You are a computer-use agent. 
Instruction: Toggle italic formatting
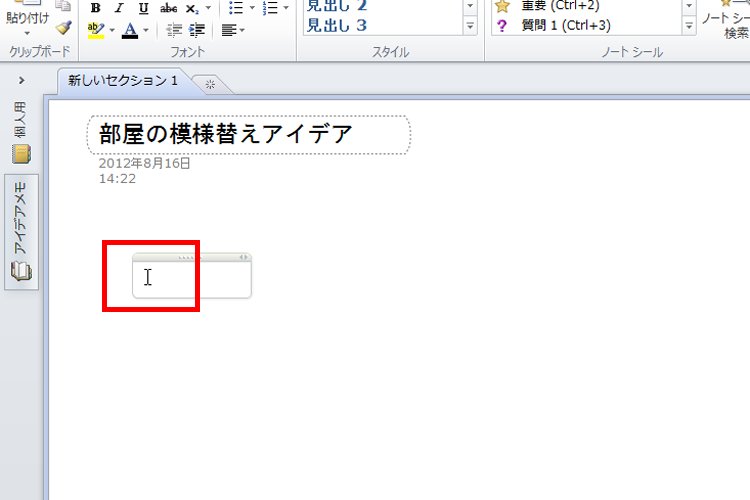pyautogui.click(x=119, y=8)
